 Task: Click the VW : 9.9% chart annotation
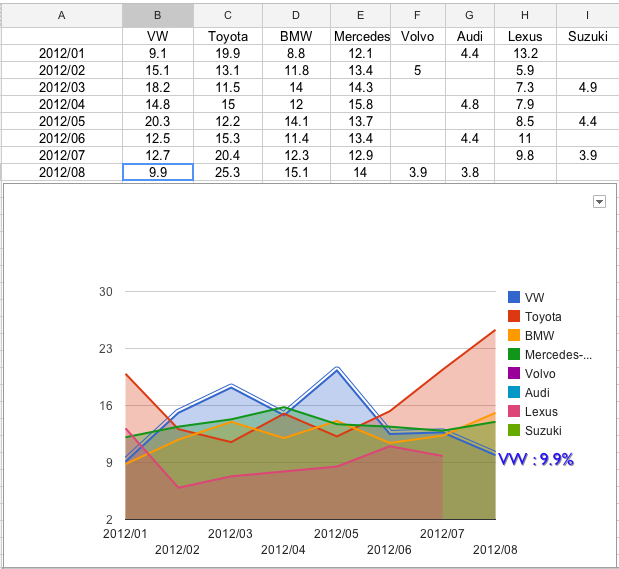pyautogui.click(x=536, y=459)
